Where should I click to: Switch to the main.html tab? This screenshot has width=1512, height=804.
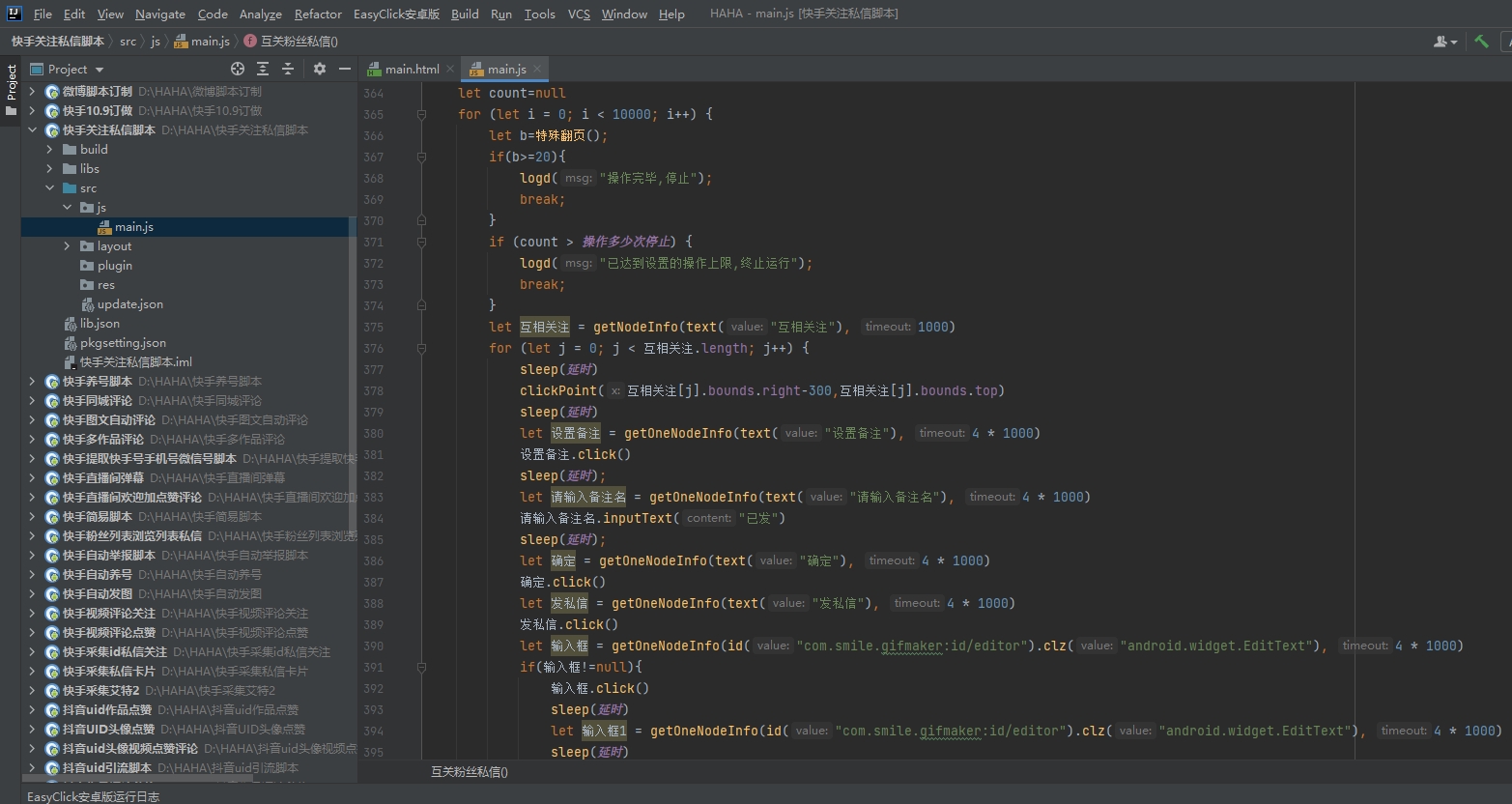tap(412, 69)
